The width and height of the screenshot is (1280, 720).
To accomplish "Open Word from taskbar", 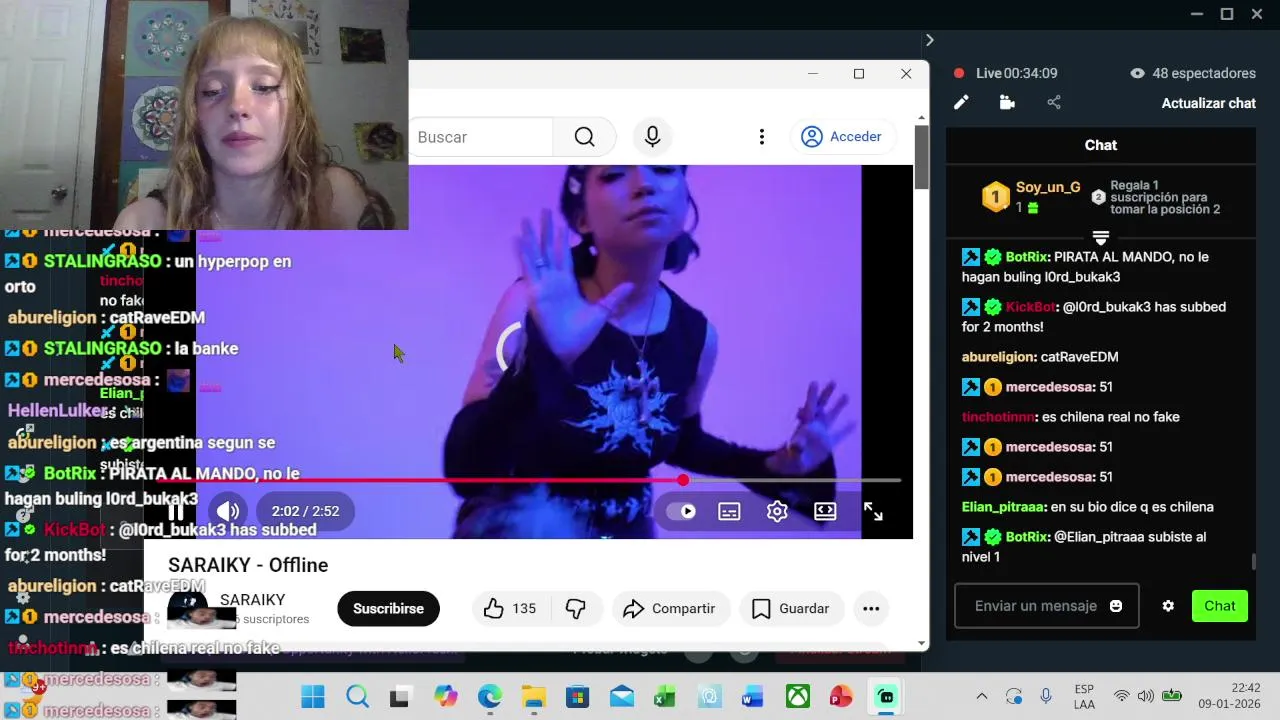I will click(x=753, y=696).
